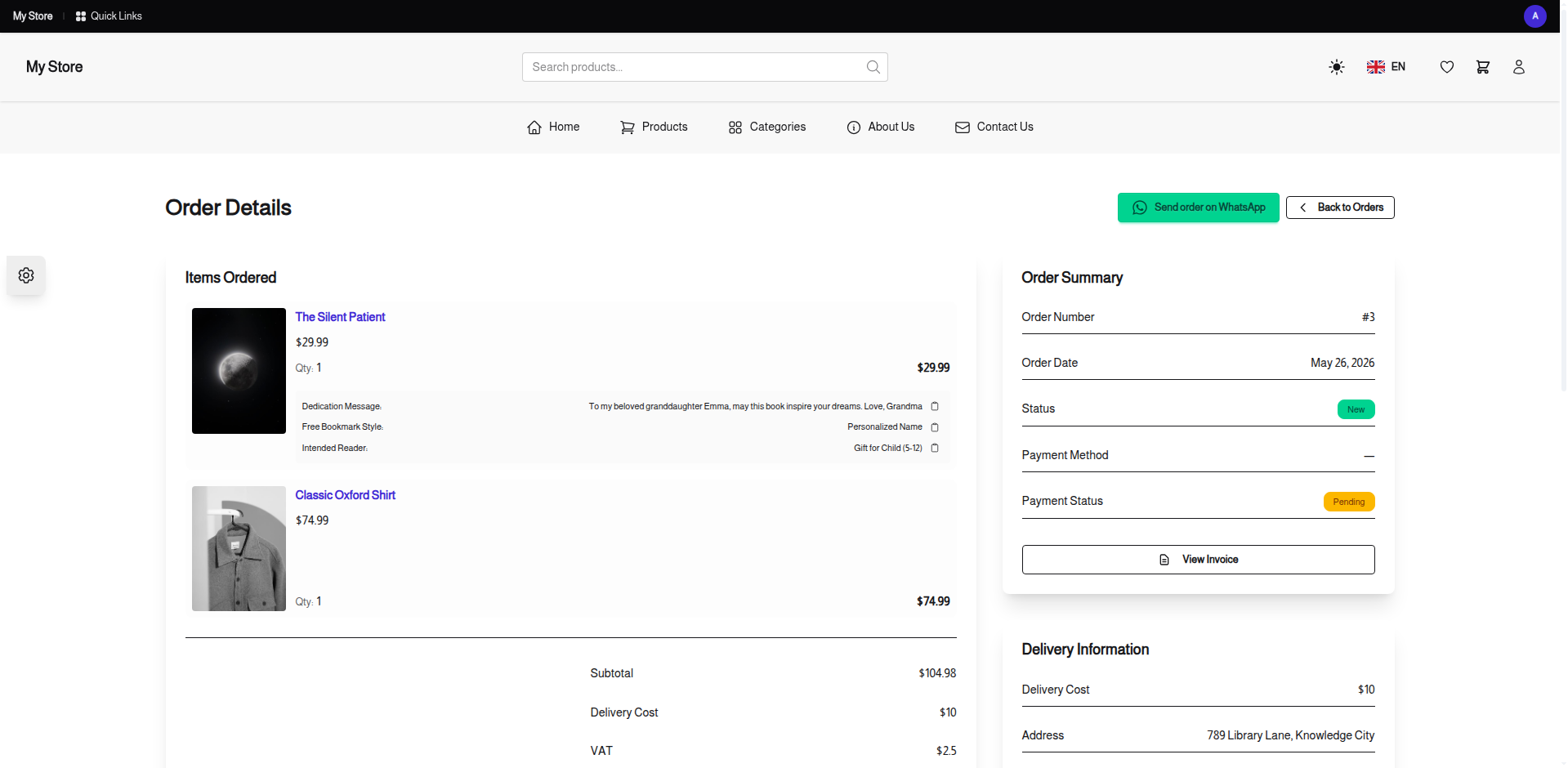Copy the Dedication Message value
The width and height of the screenshot is (1568, 768).
point(935,406)
